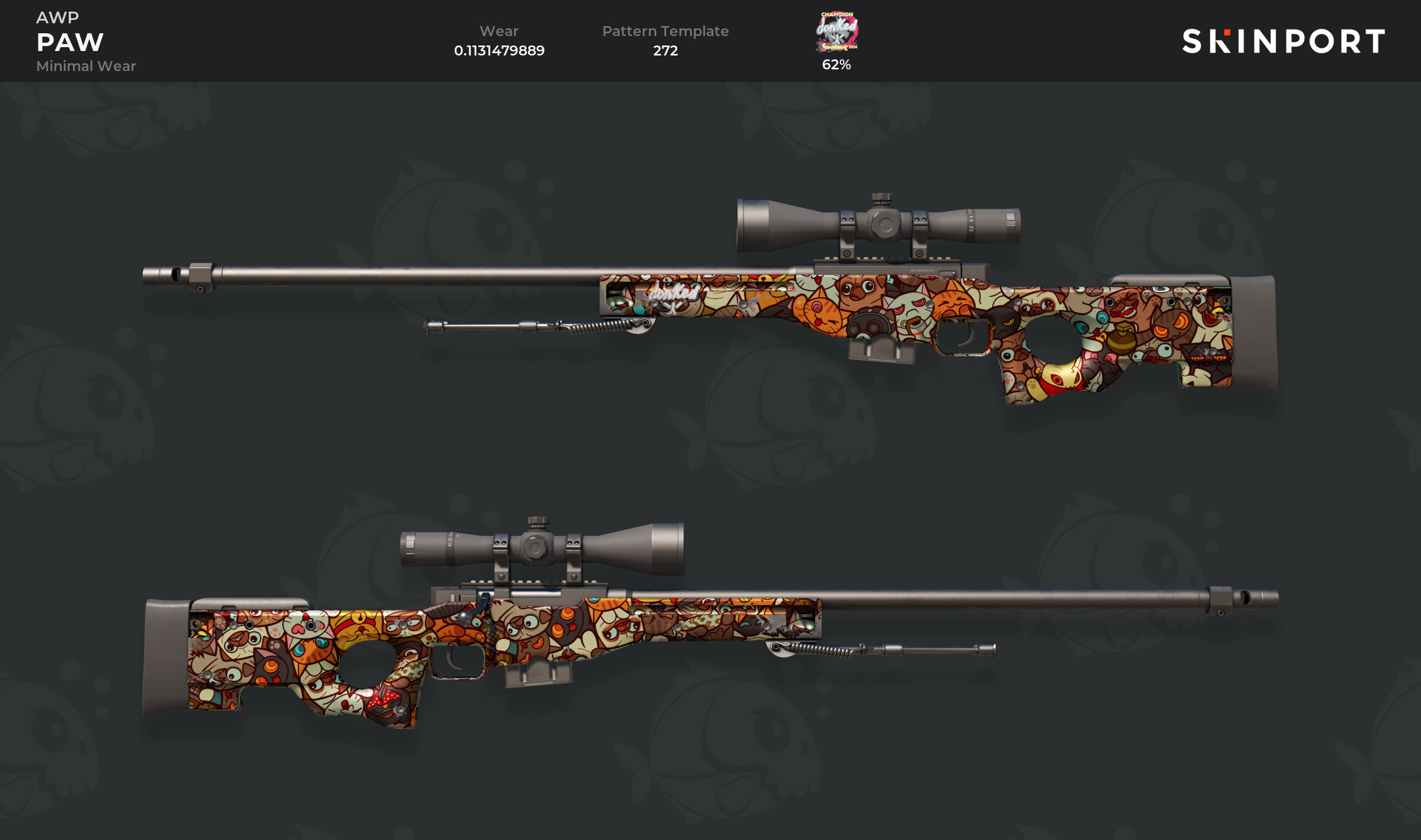Click the Skinport logo
The height and width of the screenshot is (840, 1421).
point(1283,41)
